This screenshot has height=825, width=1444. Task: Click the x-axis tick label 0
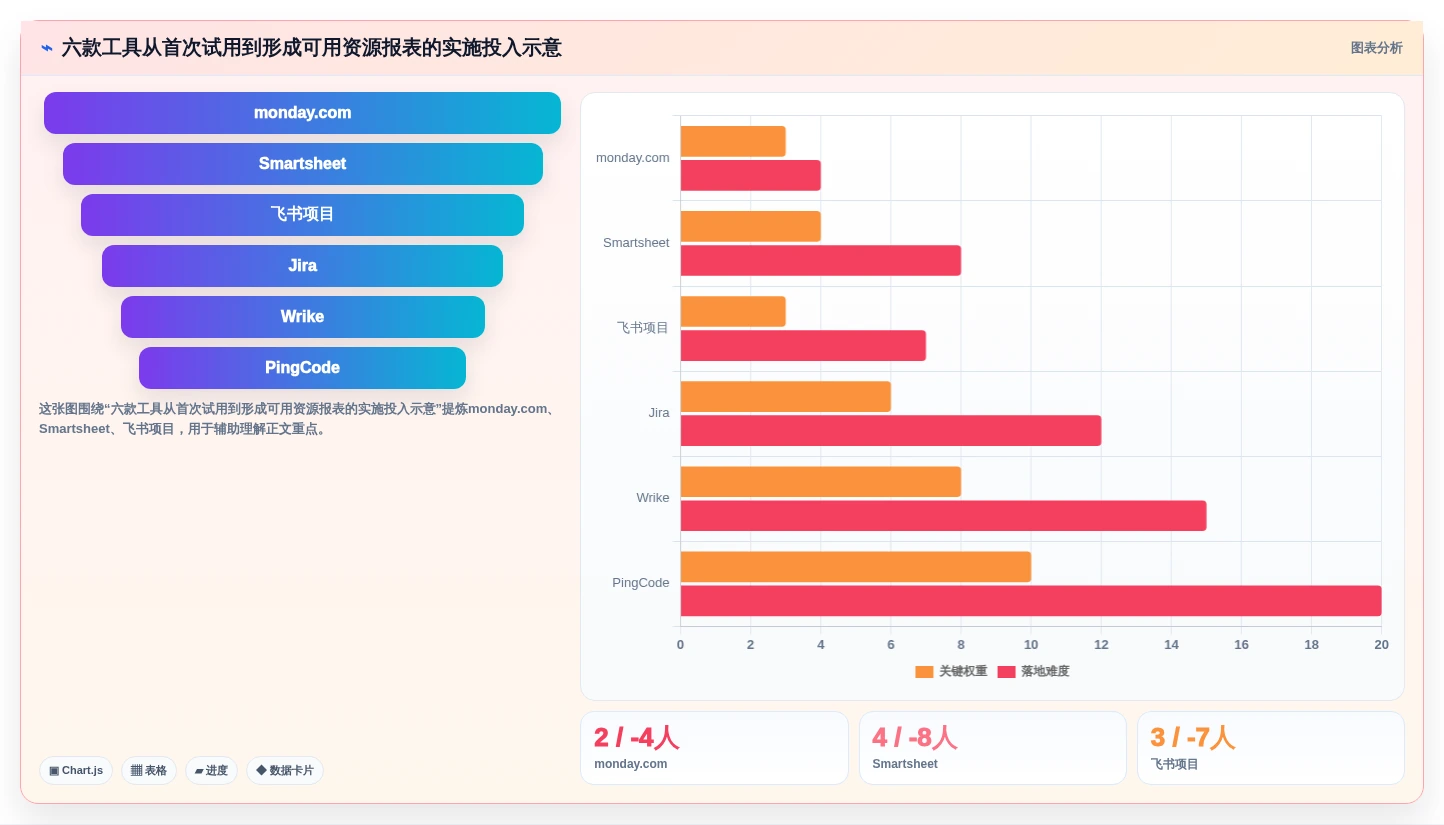click(680, 645)
